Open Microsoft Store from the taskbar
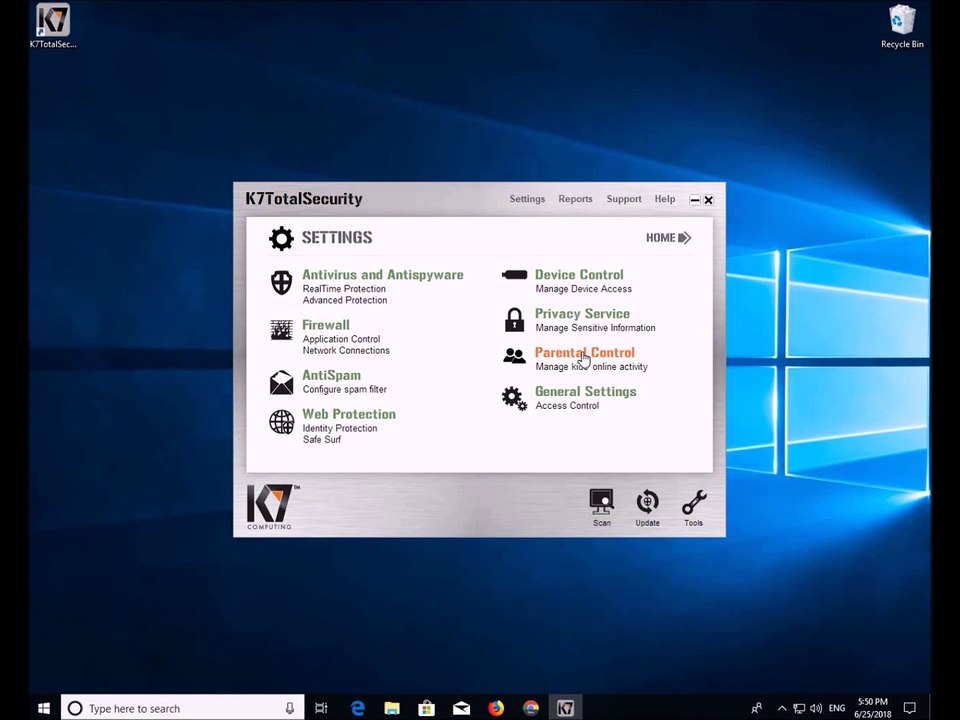Image resolution: width=960 pixels, height=720 pixels. [427, 708]
